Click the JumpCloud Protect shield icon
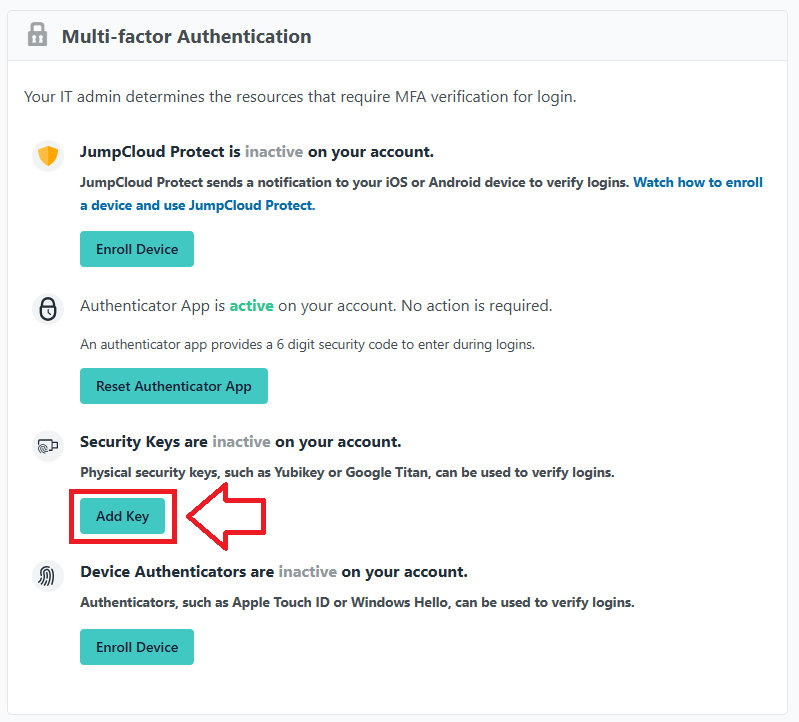Image resolution: width=799 pixels, height=722 pixels. click(48, 157)
